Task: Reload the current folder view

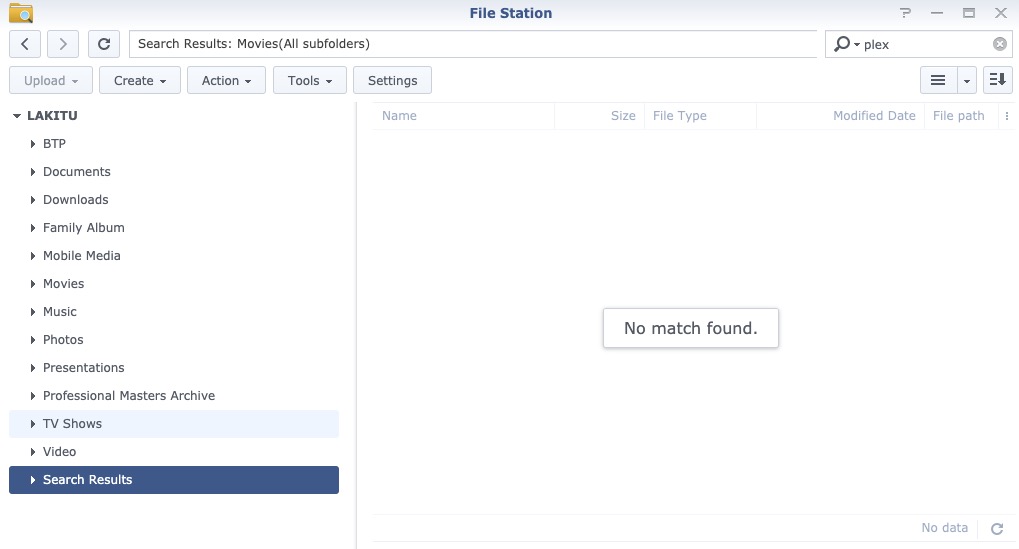Action: 103,44
